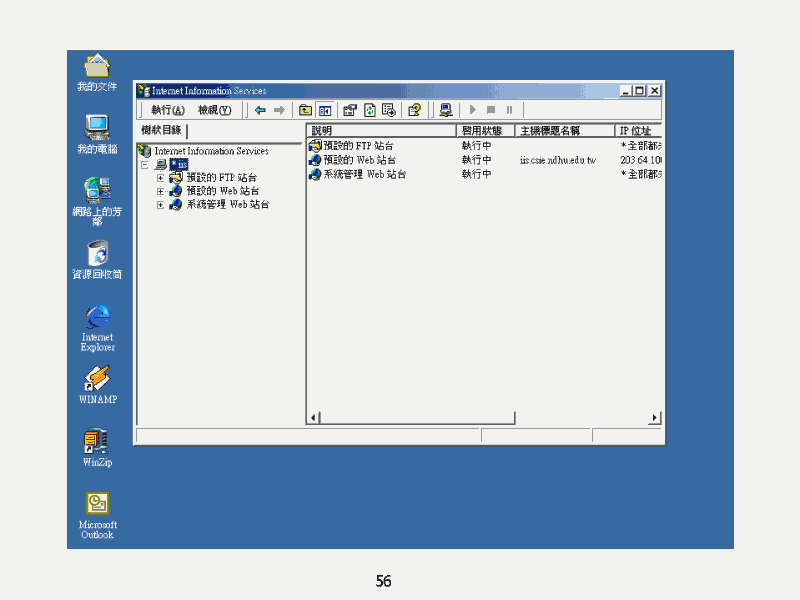This screenshot has width=800, height=600.
Task: Expand 系統管理 Web 站台 tree node
Action: point(160,205)
